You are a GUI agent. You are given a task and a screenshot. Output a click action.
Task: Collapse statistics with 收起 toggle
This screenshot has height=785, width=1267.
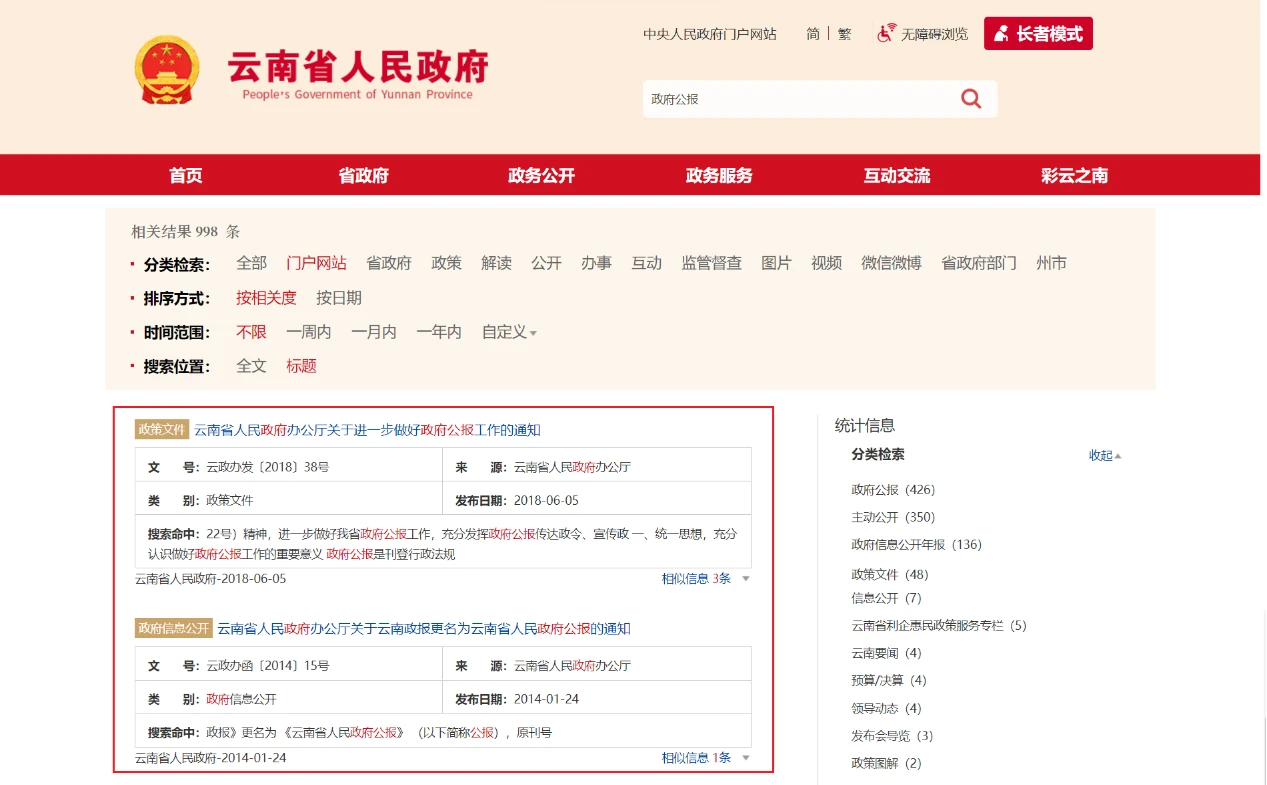click(1105, 455)
